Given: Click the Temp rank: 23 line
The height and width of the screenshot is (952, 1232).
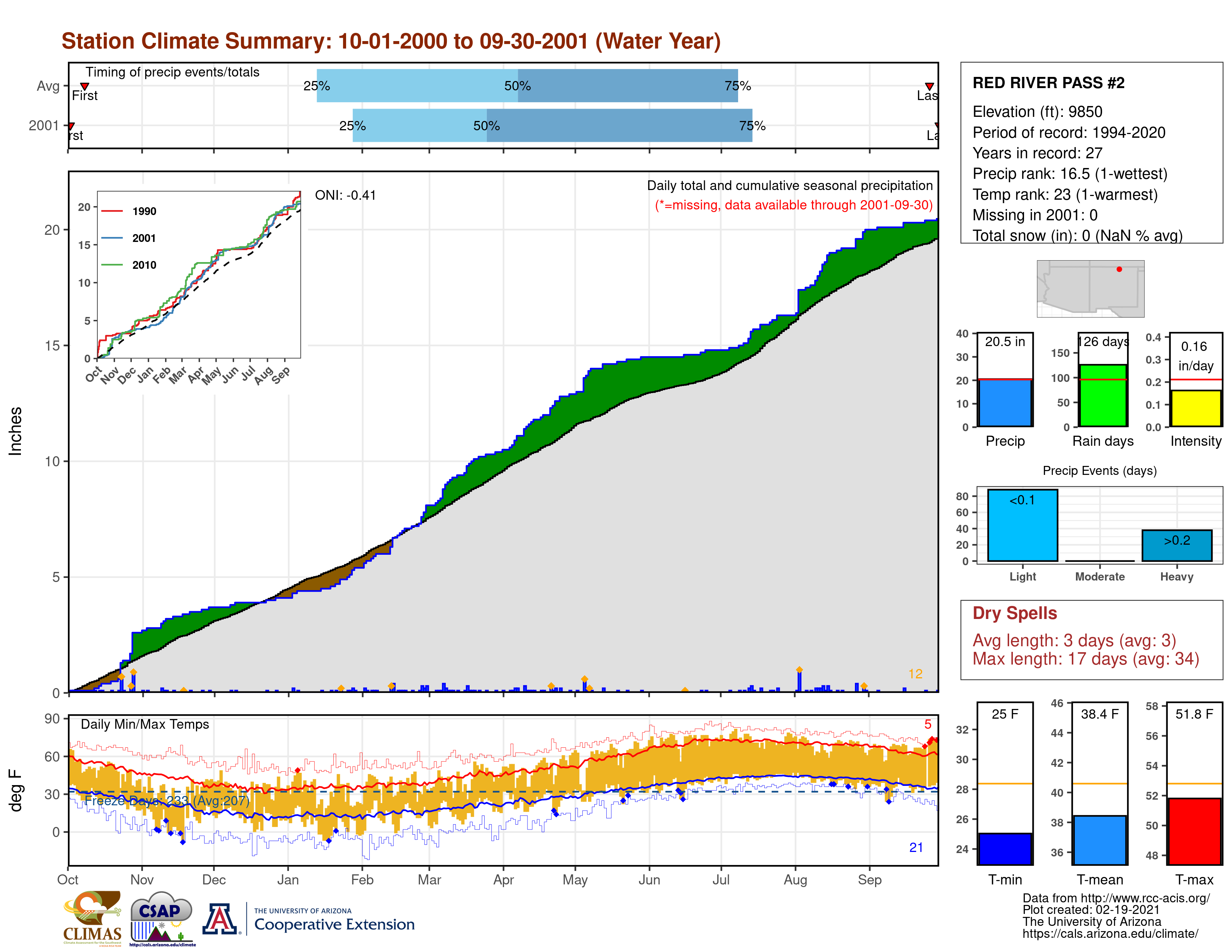Looking at the screenshot, I should click(x=1064, y=195).
